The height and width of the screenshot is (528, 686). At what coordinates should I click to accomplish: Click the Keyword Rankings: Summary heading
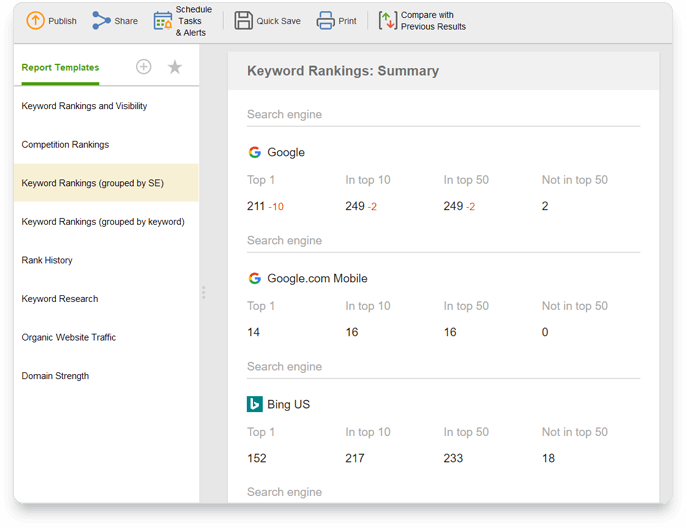pos(343,70)
